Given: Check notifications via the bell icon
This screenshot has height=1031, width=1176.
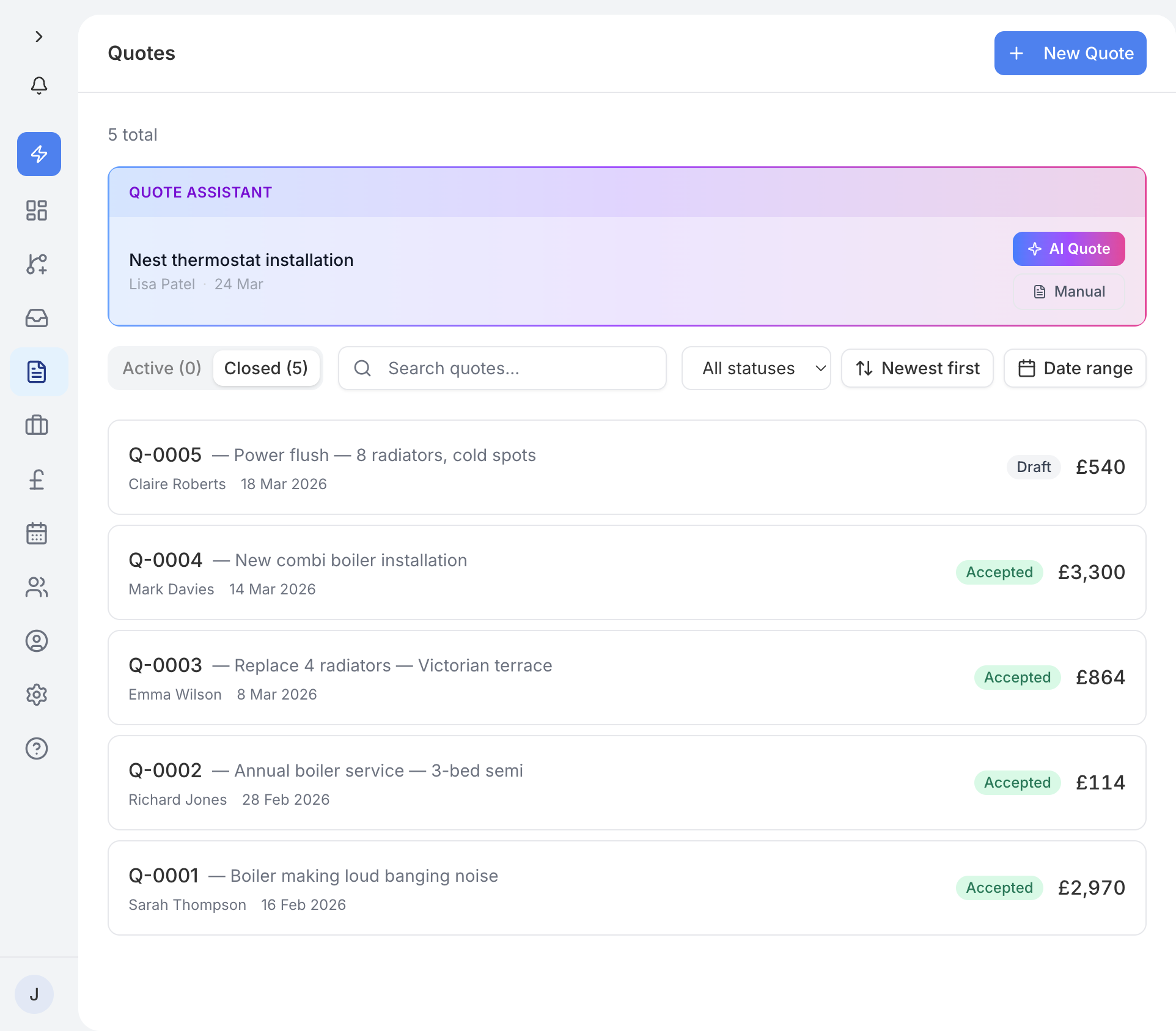Looking at the screenshot, I should click(x=39, y=86).
